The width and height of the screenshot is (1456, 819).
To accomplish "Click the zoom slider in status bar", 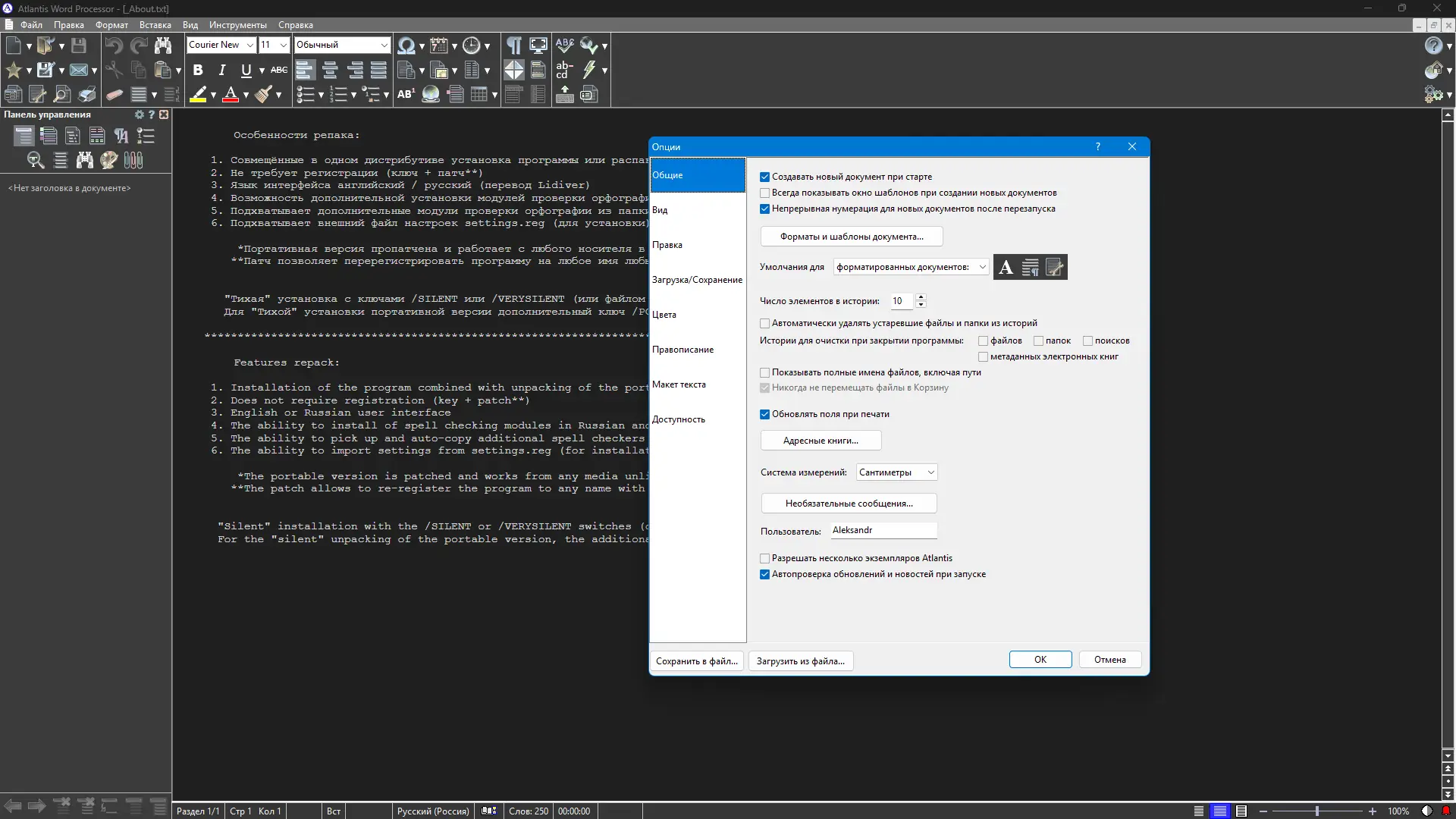I will tap(1317, 811).
